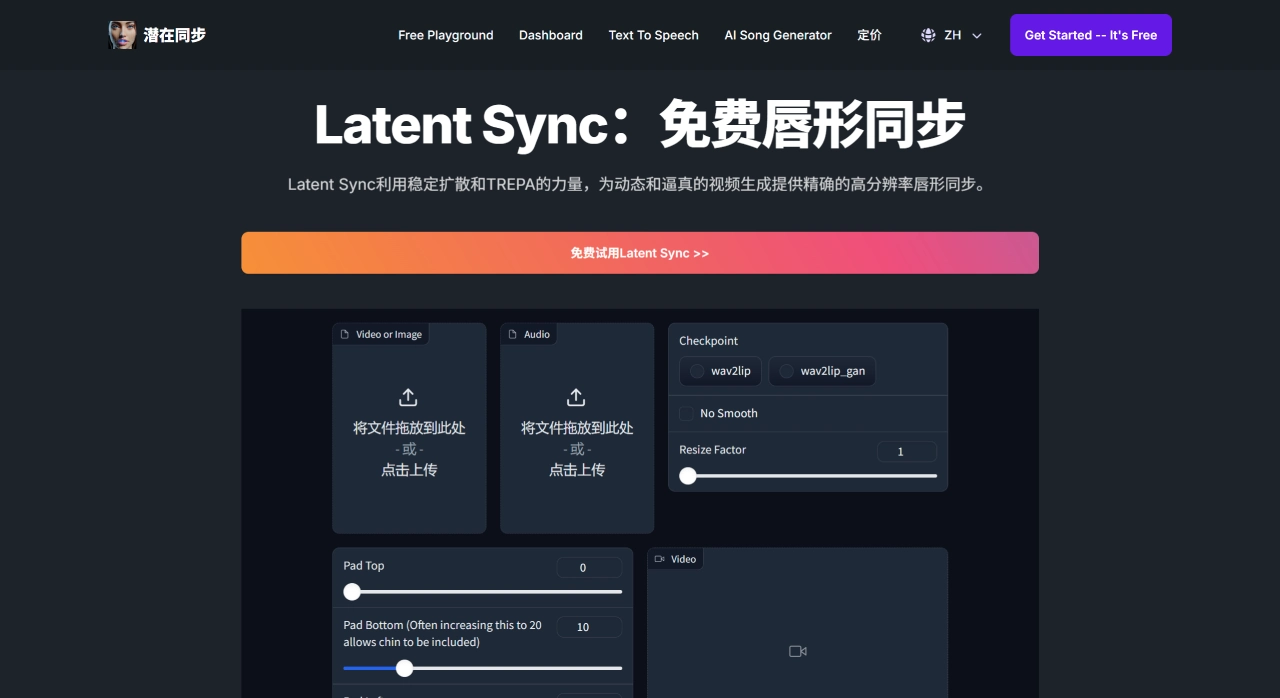Image resolution: width=1280 pixels, height=698 pixels.
Task: Go to Dashboard in the navigation
Action: pos(551,35)
